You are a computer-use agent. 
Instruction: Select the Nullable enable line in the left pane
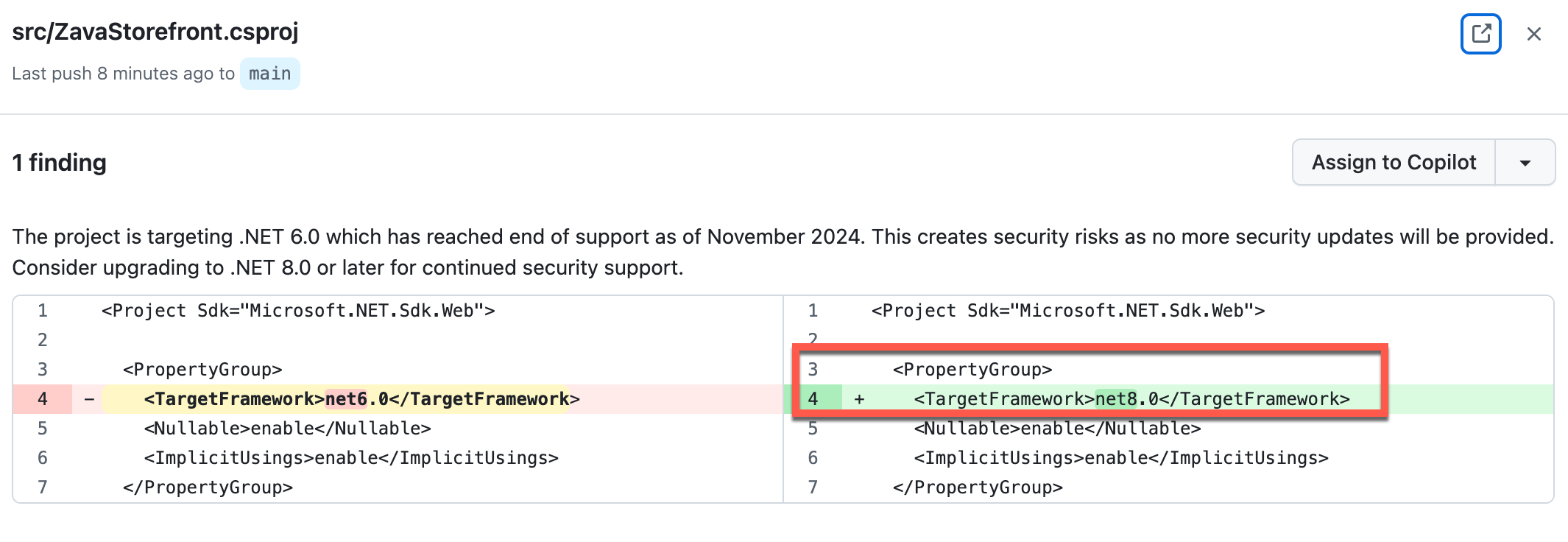287,428
